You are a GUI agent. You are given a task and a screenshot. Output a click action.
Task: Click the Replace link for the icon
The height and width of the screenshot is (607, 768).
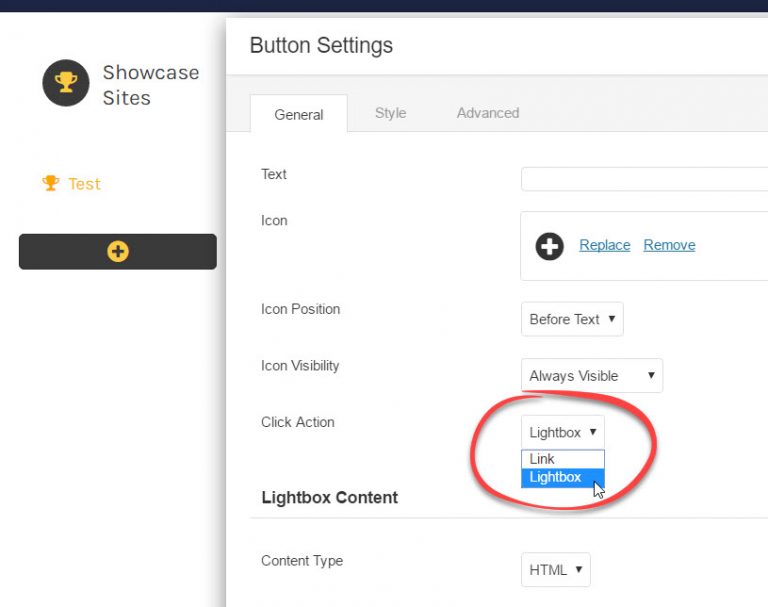[x=604, y=245]
